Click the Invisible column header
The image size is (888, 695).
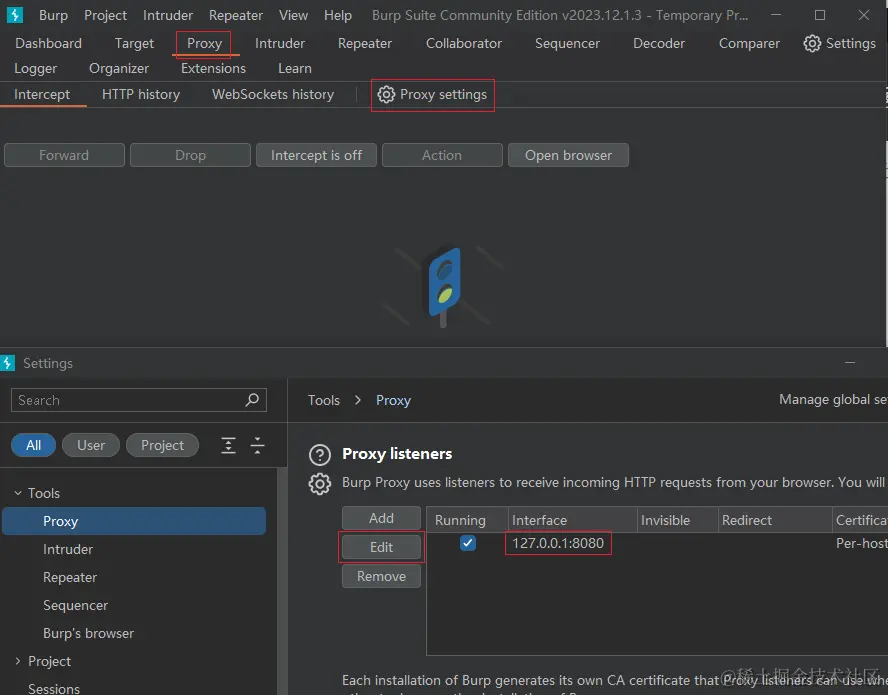(x=677, y=520)
